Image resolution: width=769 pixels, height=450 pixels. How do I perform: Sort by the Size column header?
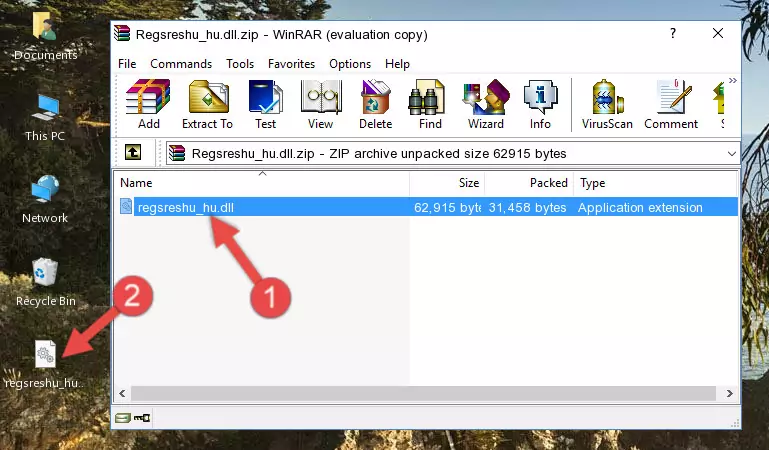pyautogui.click(x=447, y=183)
